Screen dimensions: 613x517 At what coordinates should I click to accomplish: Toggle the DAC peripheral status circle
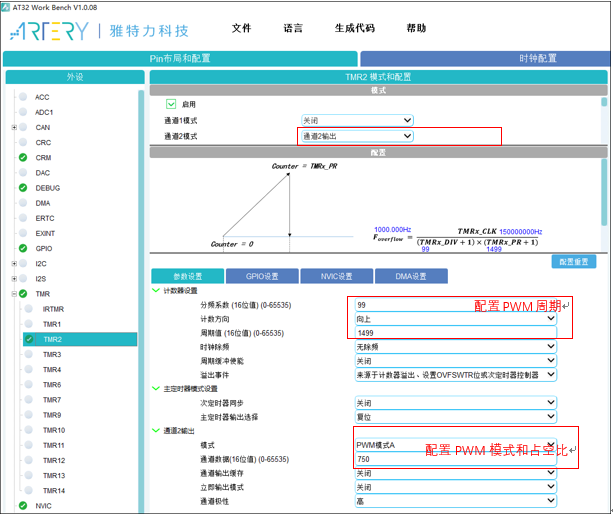click(x=23, y=172)
